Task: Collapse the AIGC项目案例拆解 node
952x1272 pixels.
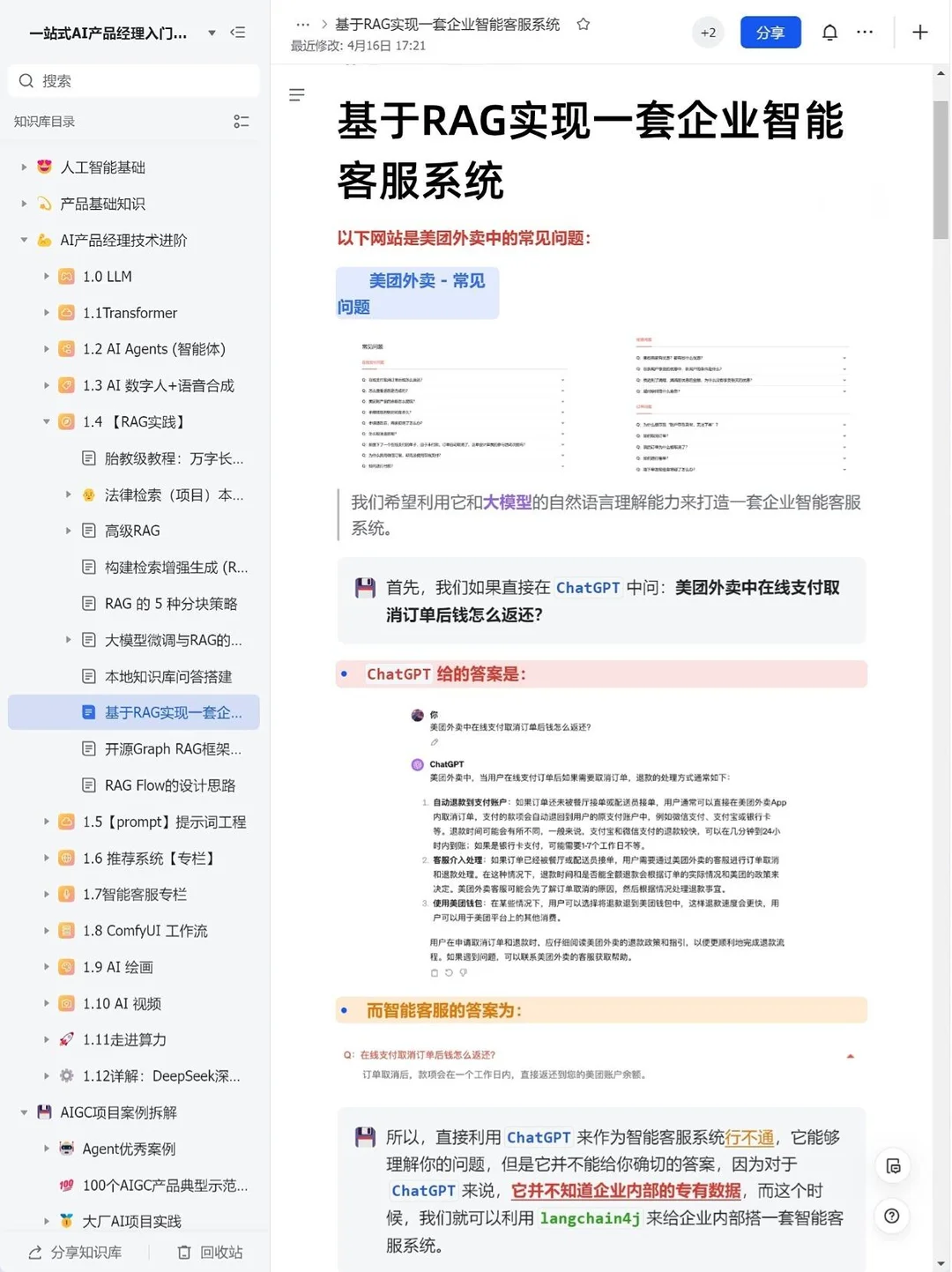Action: tap(24, 1112)
